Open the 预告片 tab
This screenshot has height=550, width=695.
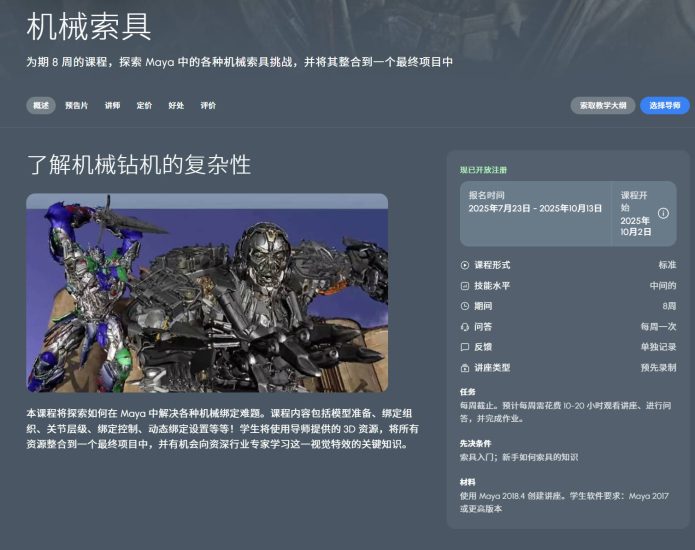[77, 105]
